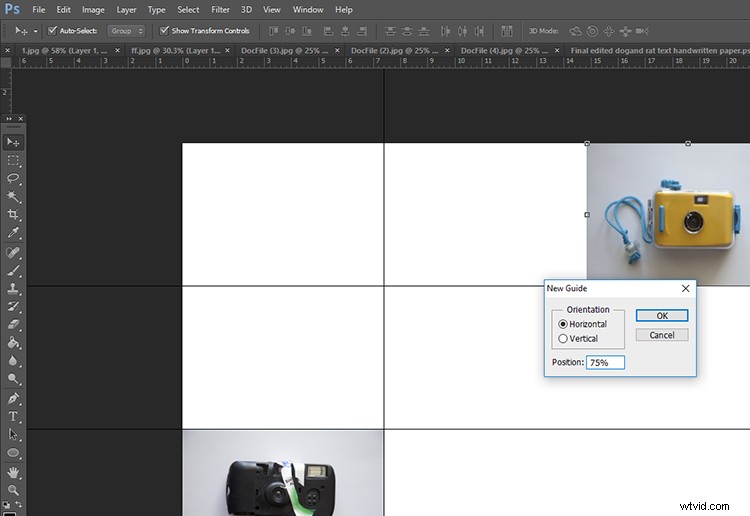Select the Healing Brush tool
This screenshot has height=516, width=750.
13,252
